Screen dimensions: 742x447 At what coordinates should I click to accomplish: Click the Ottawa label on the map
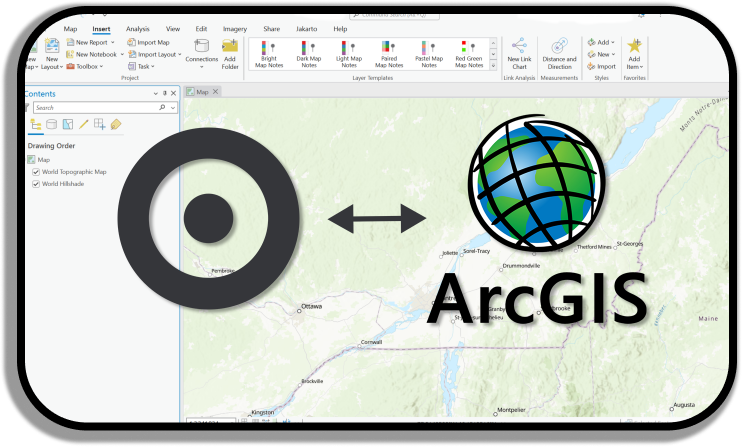pyautogui.click(x=312, y=307)
